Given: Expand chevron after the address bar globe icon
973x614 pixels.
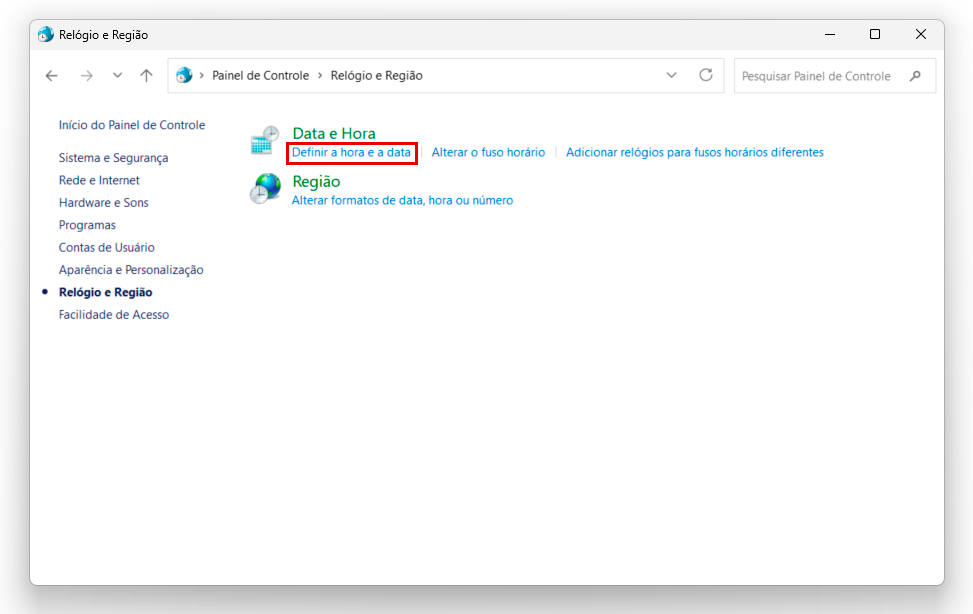Looking at the screenshot, I should tap(202, 76).
